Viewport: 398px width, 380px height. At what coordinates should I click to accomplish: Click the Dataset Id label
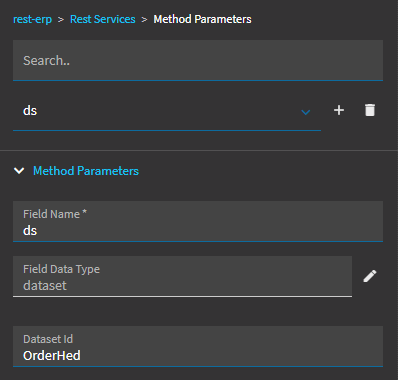[48, 339]
